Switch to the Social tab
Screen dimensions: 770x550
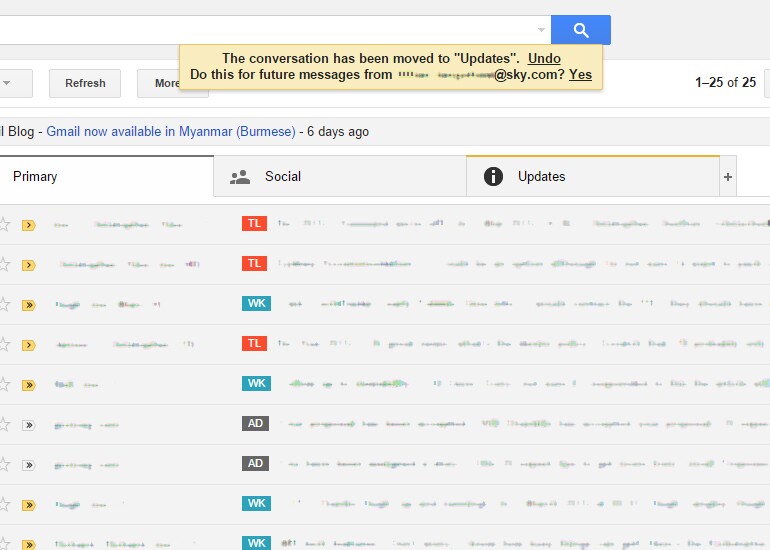(x=340, y=176)
